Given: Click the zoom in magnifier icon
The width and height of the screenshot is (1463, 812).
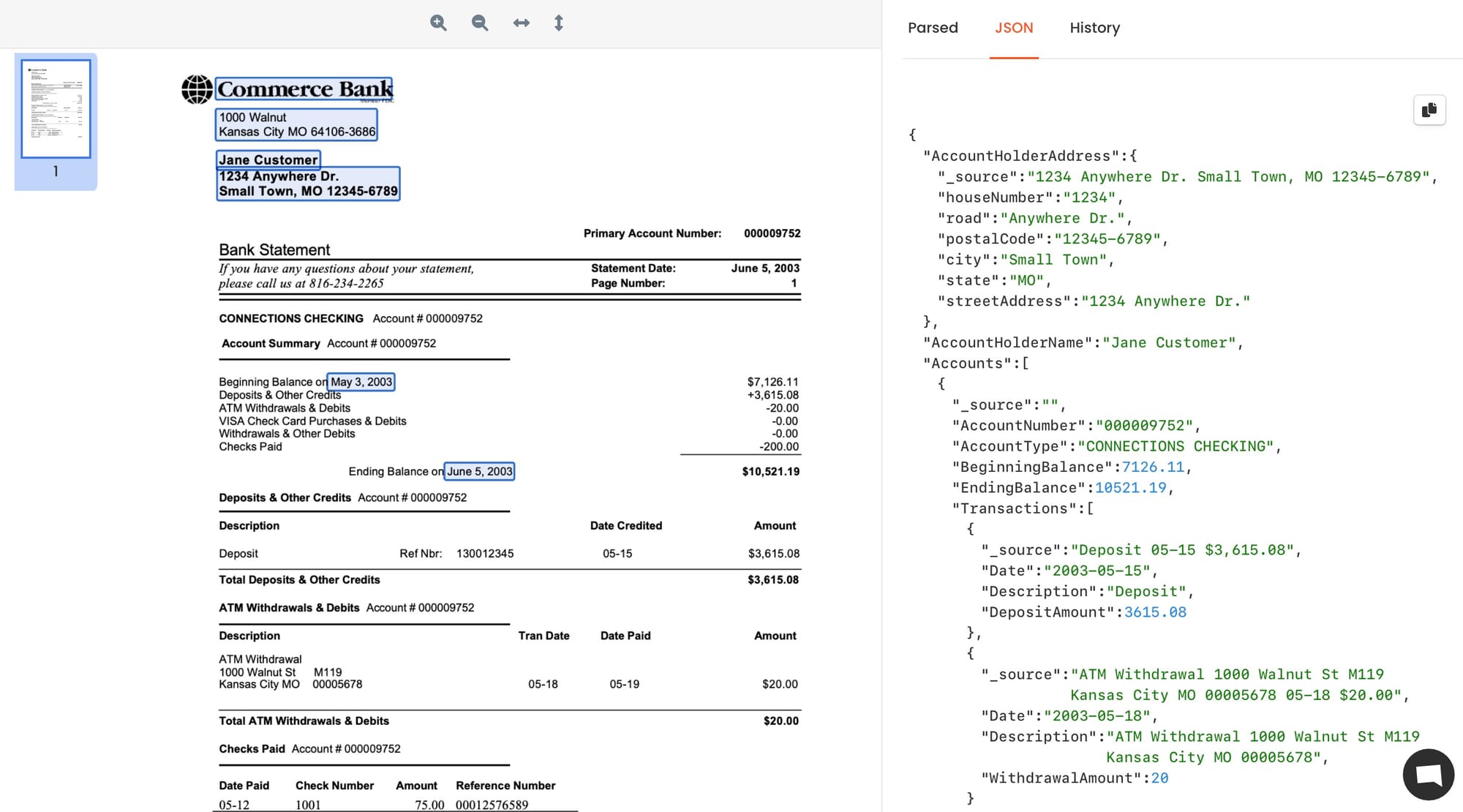Looking at the screenshot, I should tap(438, 23).
